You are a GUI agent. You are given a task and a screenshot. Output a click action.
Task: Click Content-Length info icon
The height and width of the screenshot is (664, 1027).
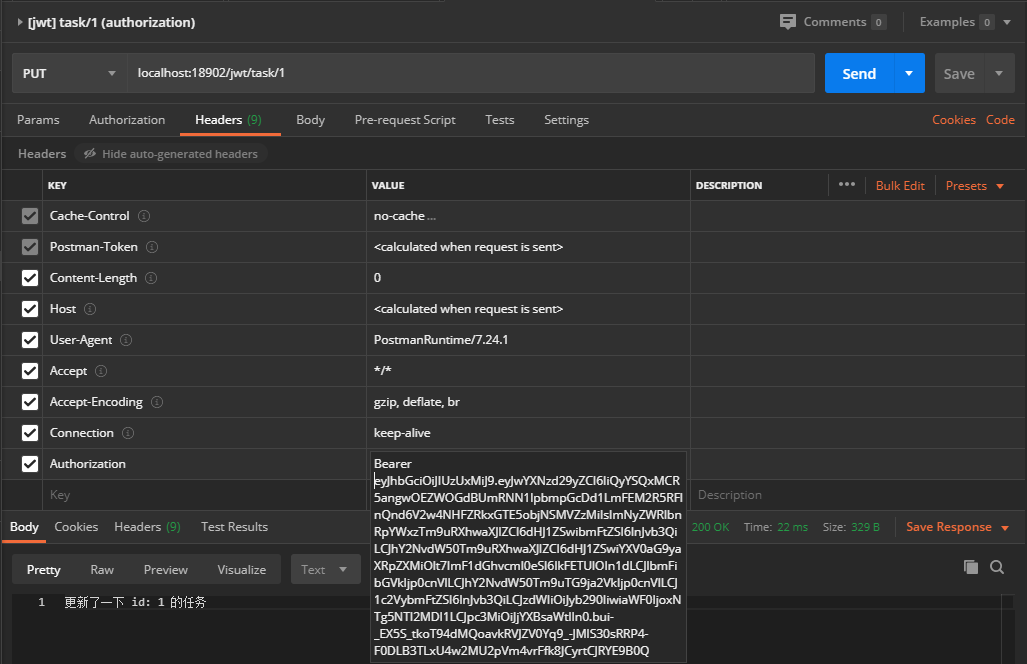click(151, 278)
